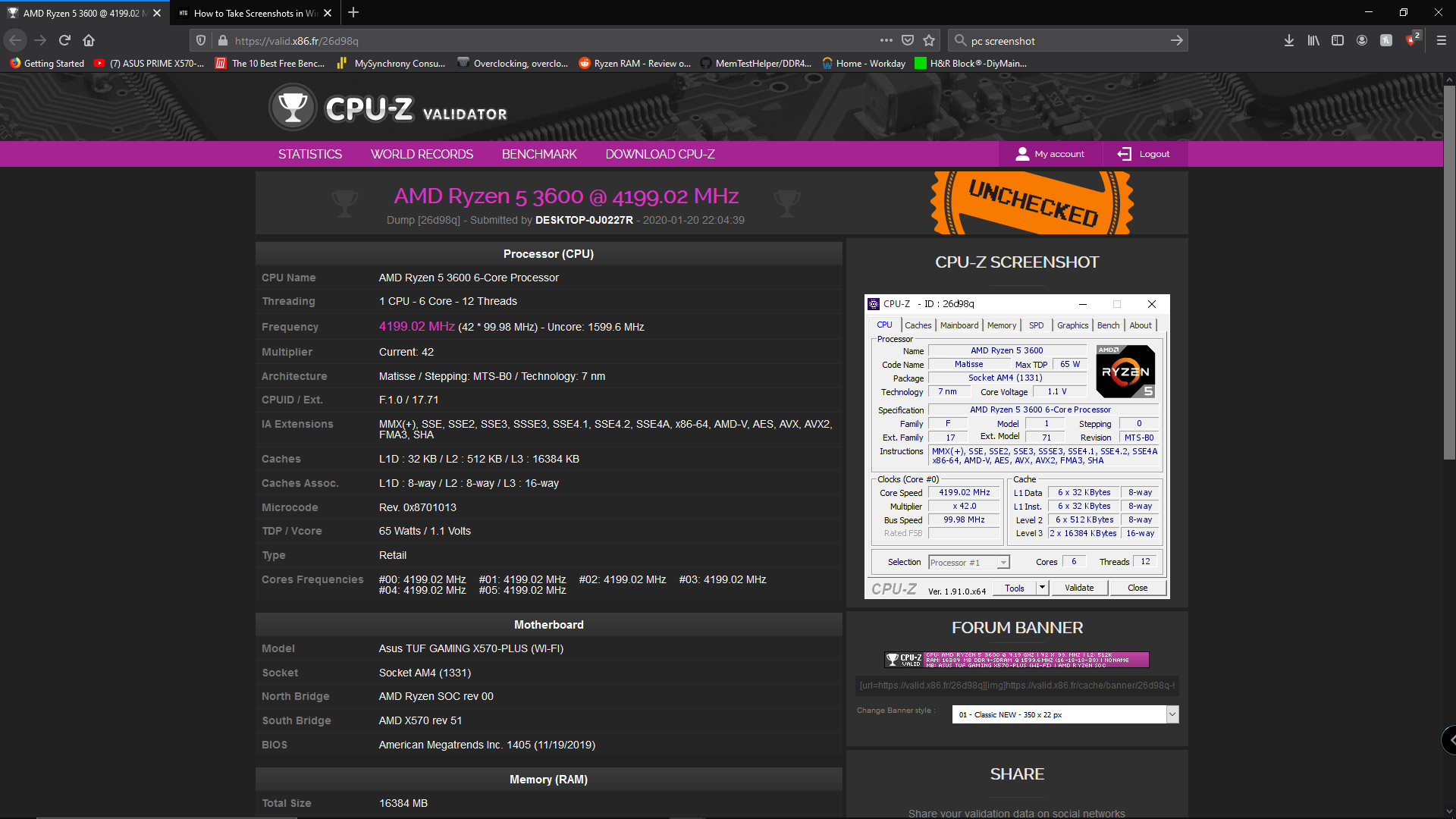
Task: Open Firefox account avatar icon
Action: [1362, 40]
